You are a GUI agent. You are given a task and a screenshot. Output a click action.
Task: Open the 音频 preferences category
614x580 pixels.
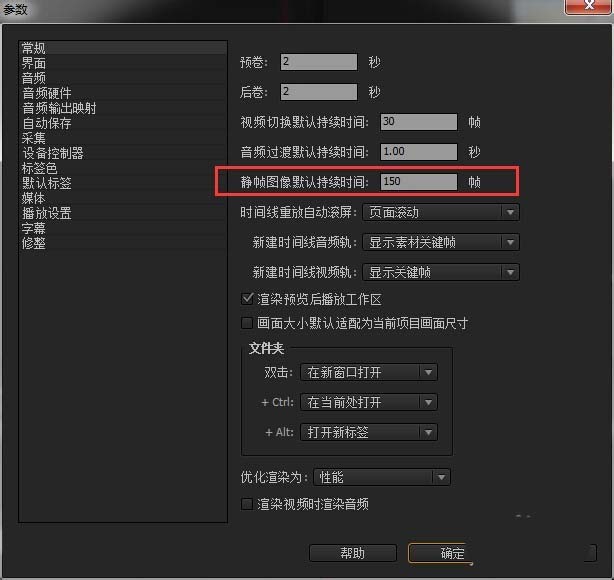coord(123,78)
